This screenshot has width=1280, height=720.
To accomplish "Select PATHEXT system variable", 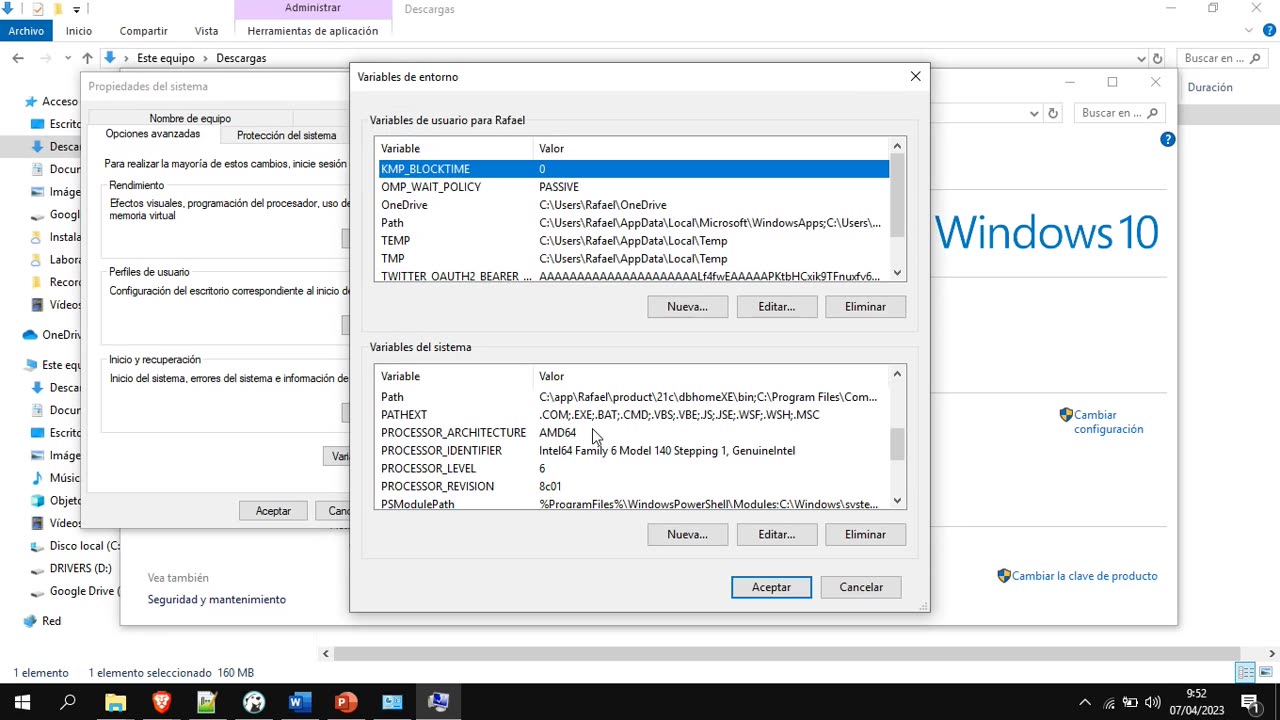I will coord(633,415).
